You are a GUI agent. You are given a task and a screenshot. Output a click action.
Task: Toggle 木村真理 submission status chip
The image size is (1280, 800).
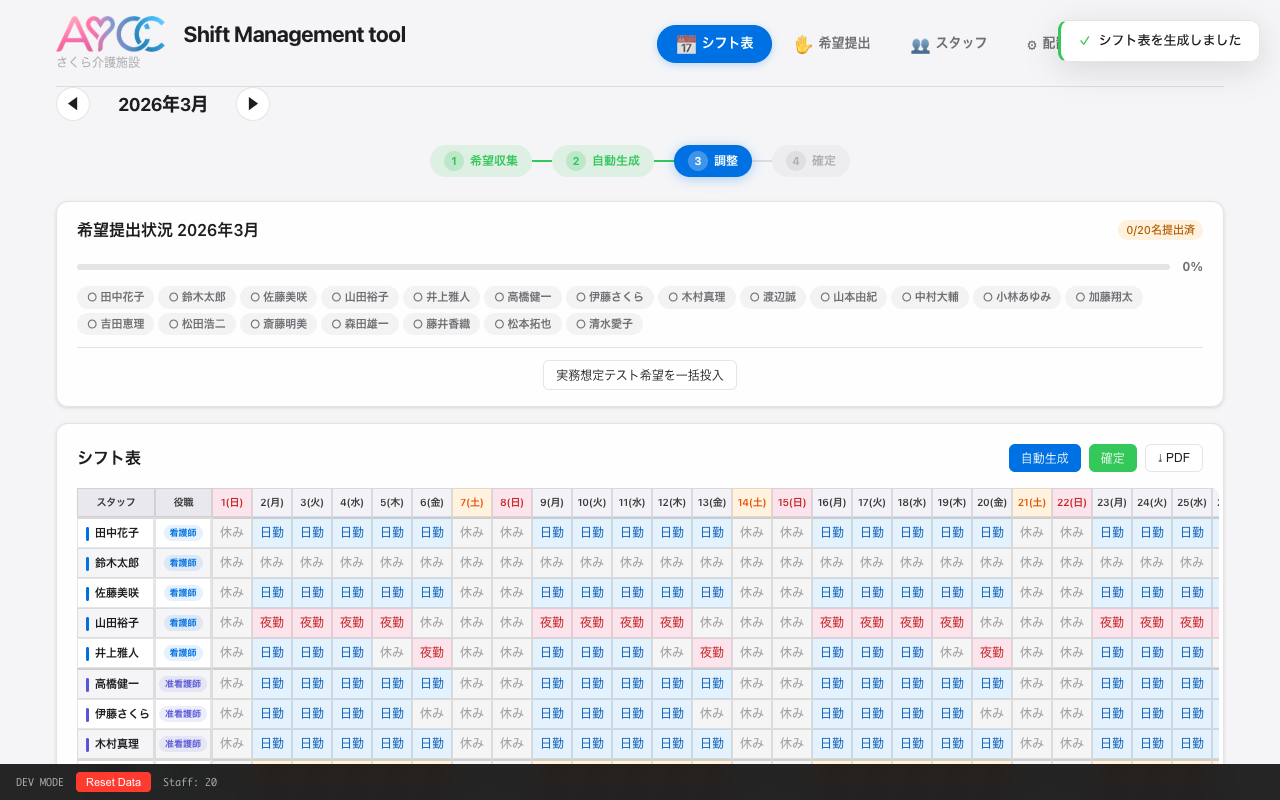[x=697, y=297]
